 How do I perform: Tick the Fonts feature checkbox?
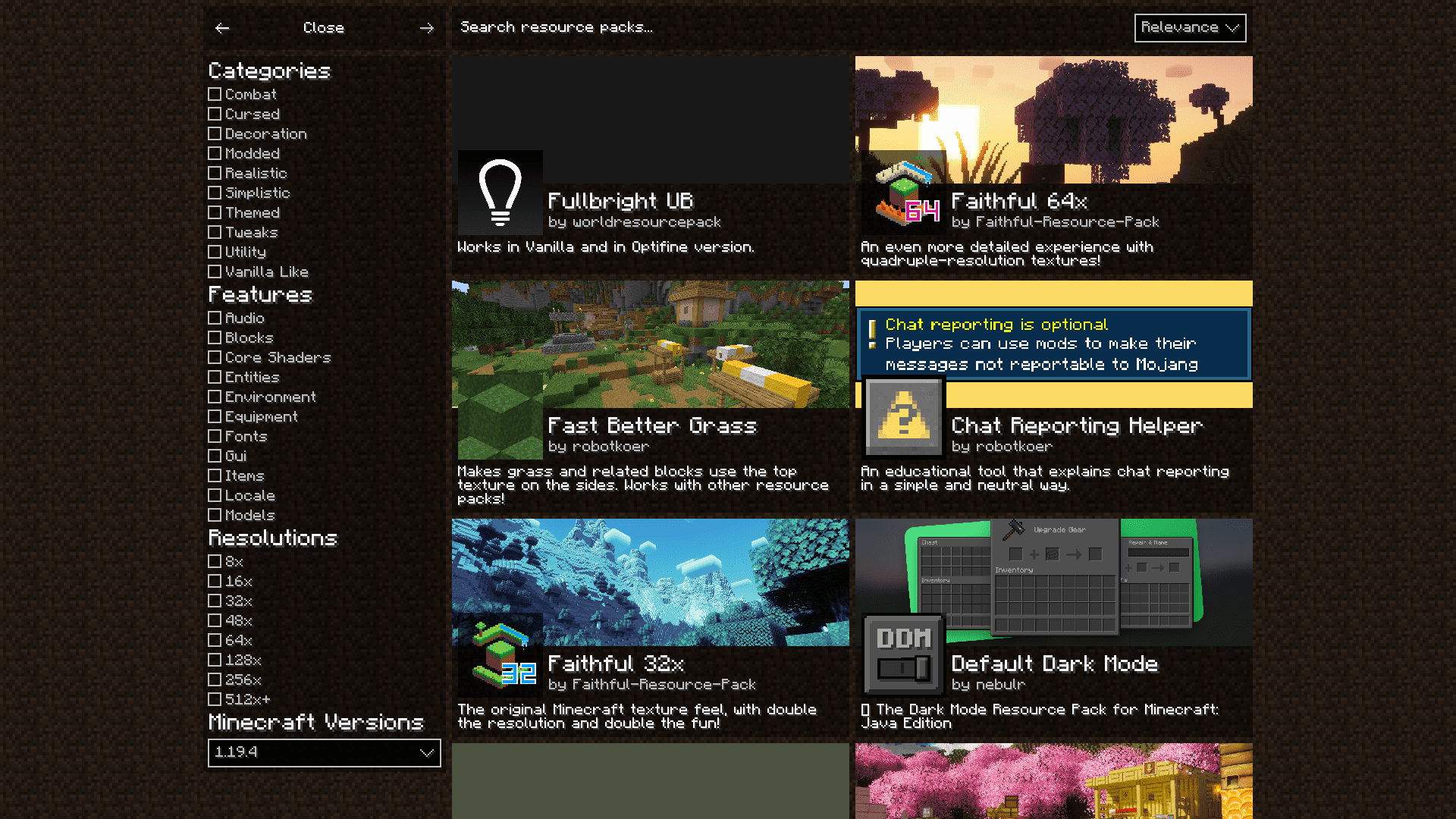click(215, 436)
